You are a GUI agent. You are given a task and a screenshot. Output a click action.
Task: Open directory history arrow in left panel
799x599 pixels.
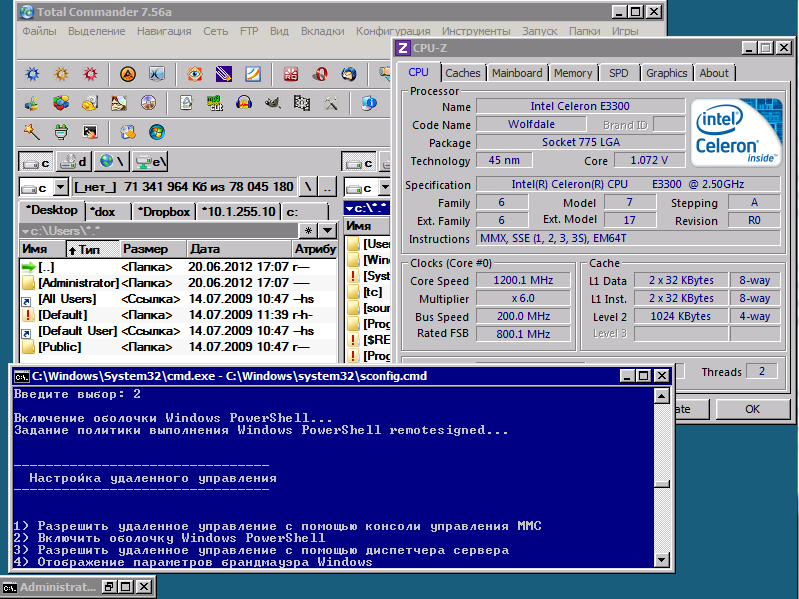328,231
